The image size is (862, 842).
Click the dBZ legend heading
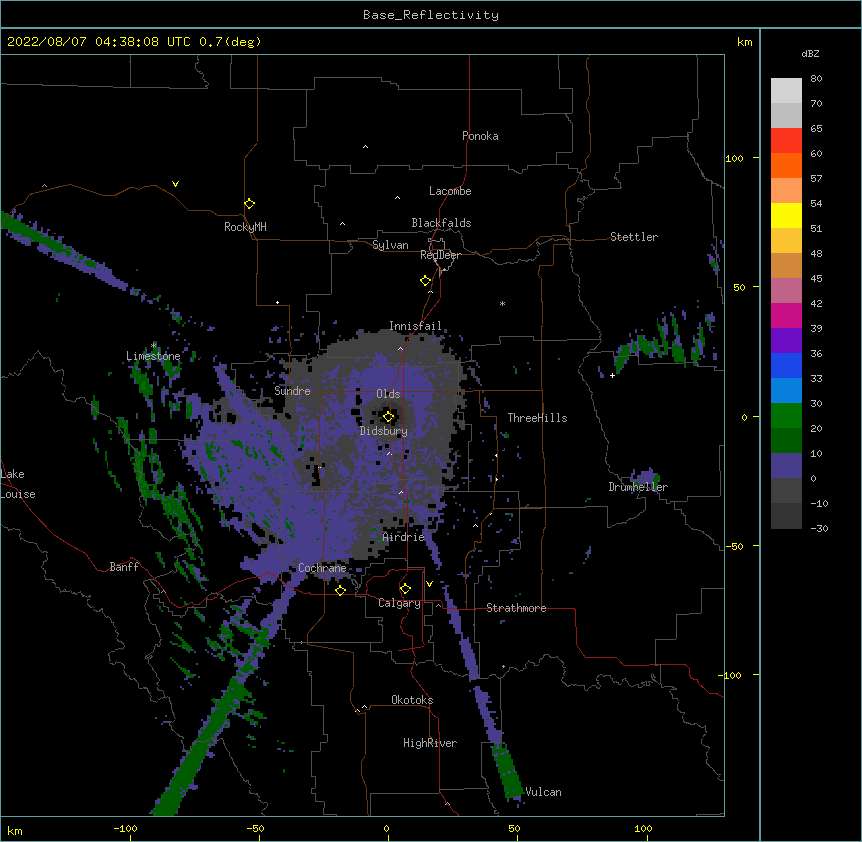point(810,54)
